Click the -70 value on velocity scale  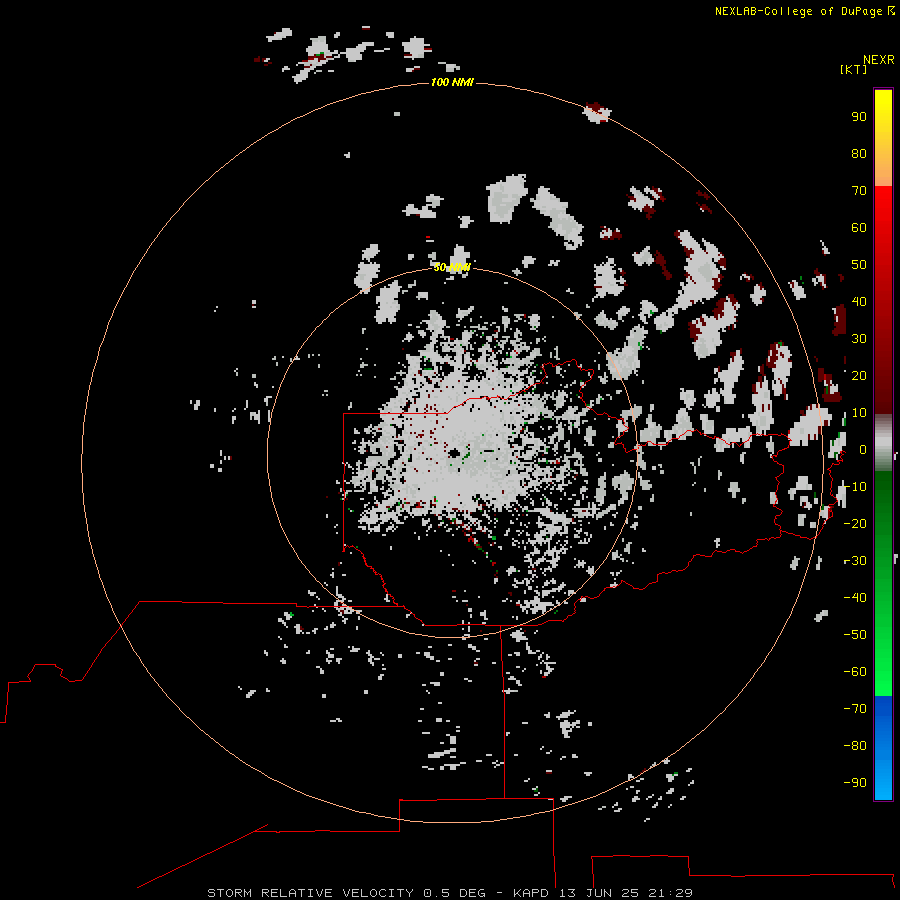pyautogui.click(x=855, y=708)
